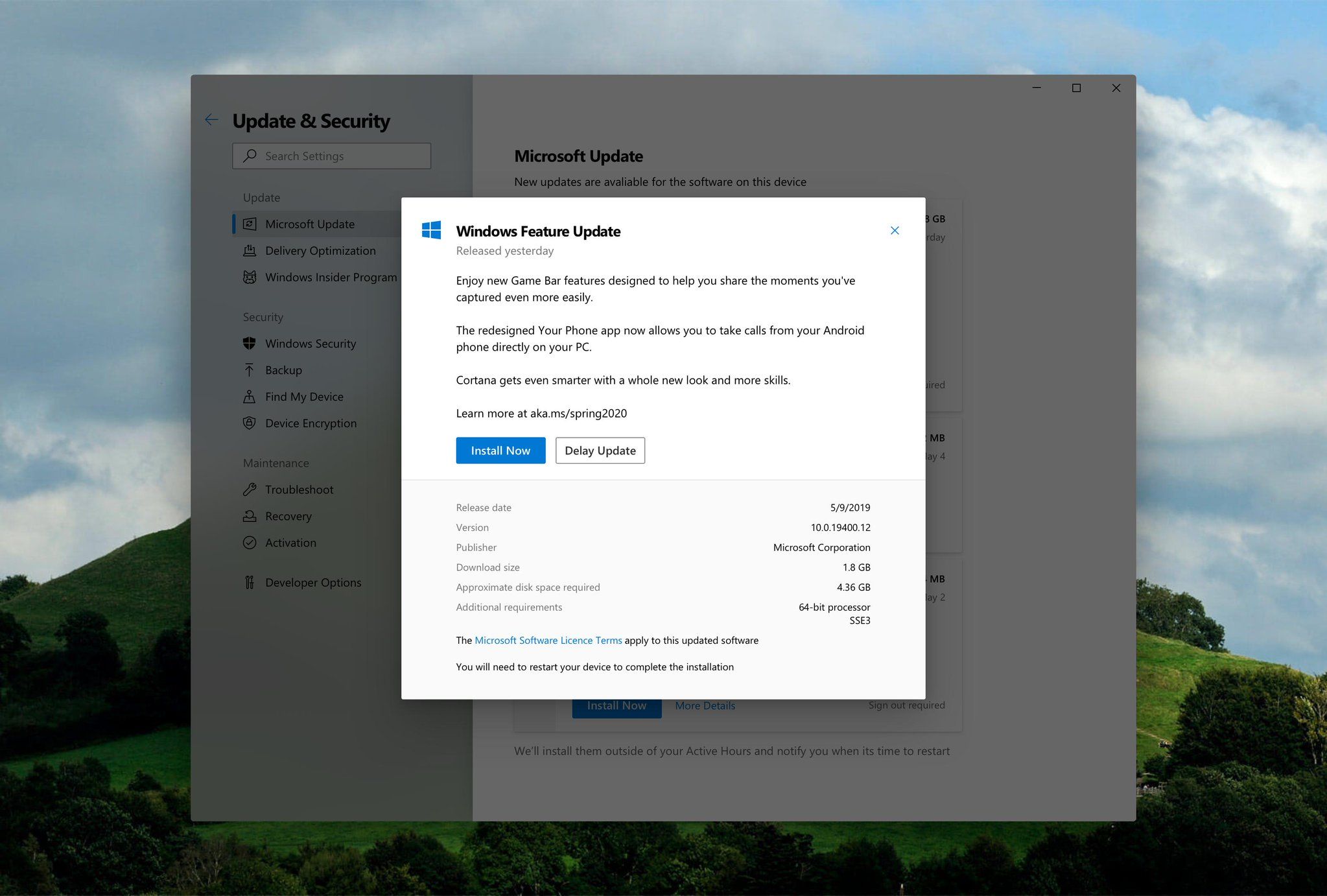Click the Windows Security shield icon
The height and width of the screenshot is (896, 1327).
[x=250, y=343]
